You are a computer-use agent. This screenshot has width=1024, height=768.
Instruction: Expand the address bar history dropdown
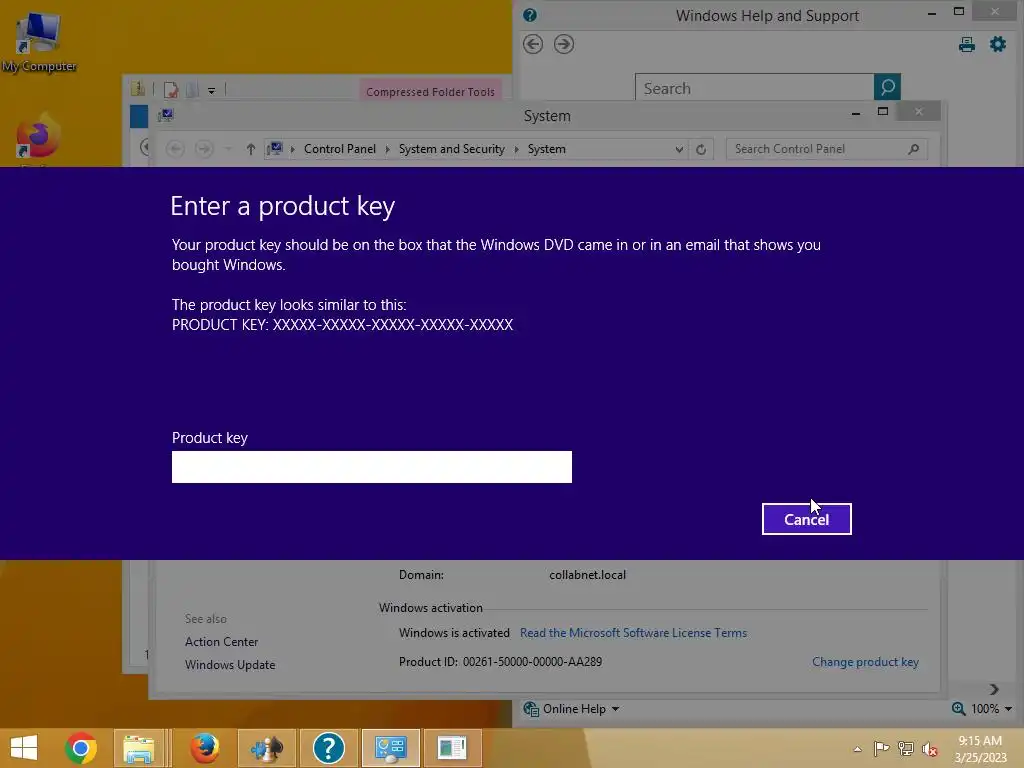click(679, 150)
